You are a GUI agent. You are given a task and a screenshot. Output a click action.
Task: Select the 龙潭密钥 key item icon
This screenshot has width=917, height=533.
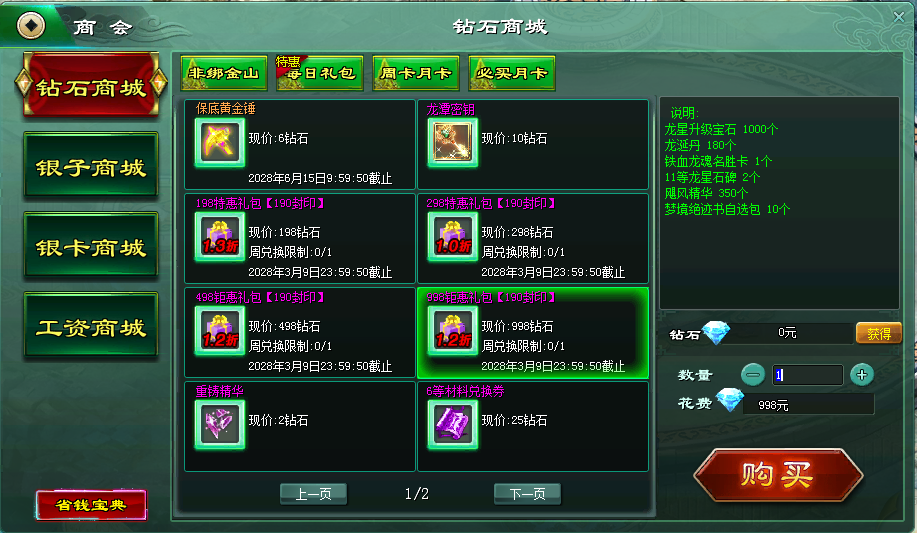(453, 142)
